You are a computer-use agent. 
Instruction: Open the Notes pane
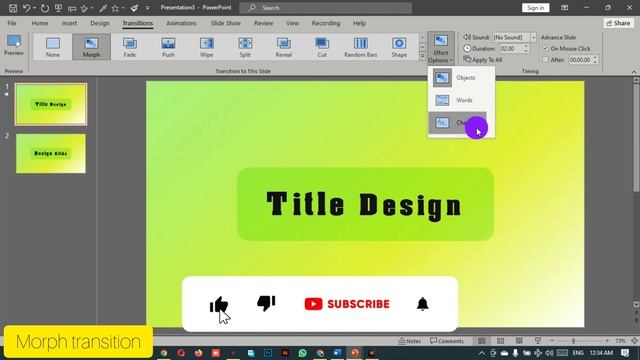click(409, 341)
